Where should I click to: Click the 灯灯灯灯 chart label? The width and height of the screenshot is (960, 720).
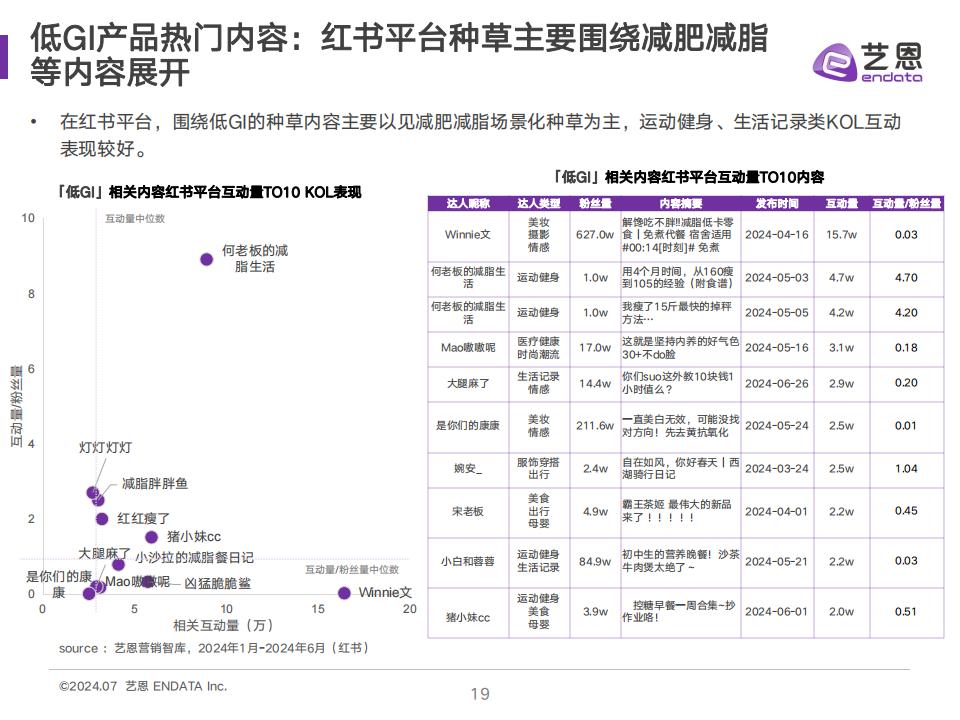(x=105, y=448)
